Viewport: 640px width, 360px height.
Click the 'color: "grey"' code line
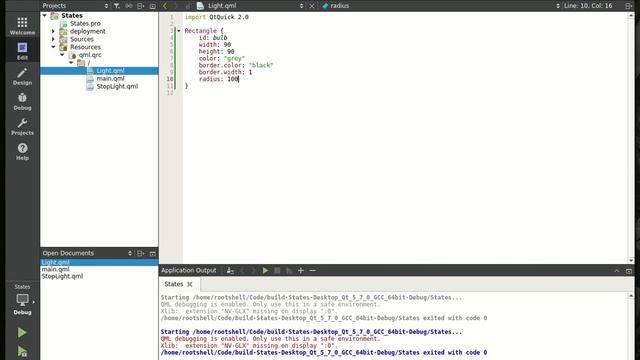(222, 58)
